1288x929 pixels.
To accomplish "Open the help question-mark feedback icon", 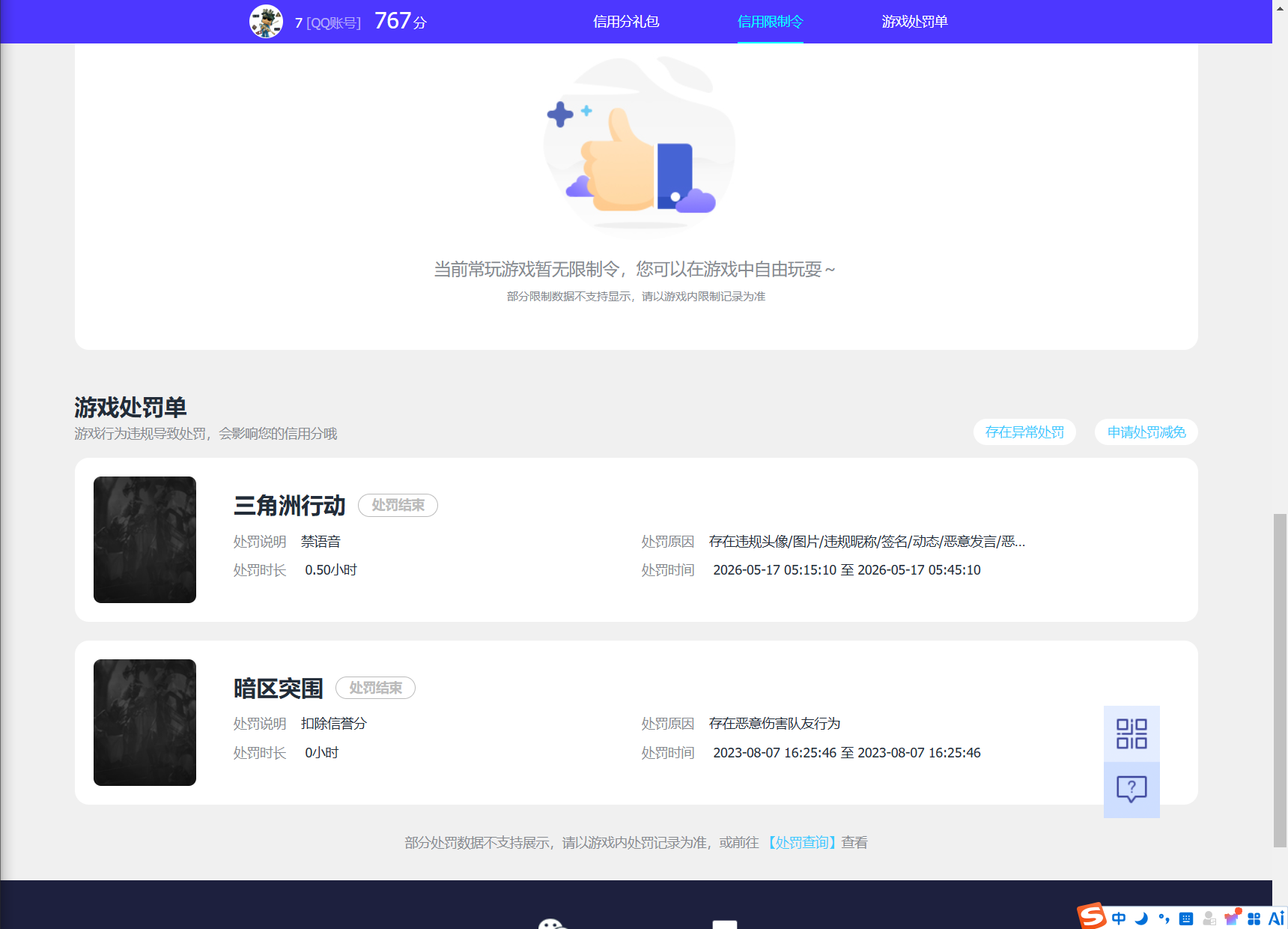I will (1131, 790).
